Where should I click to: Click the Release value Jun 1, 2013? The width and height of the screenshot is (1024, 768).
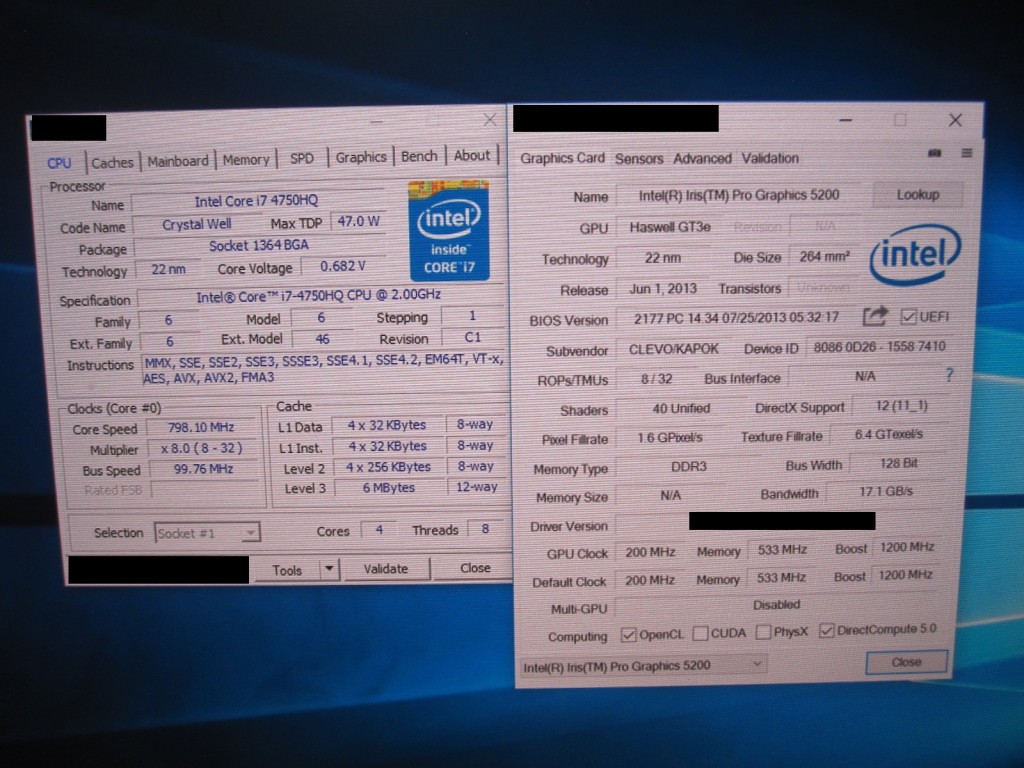(x=663, y=289)
